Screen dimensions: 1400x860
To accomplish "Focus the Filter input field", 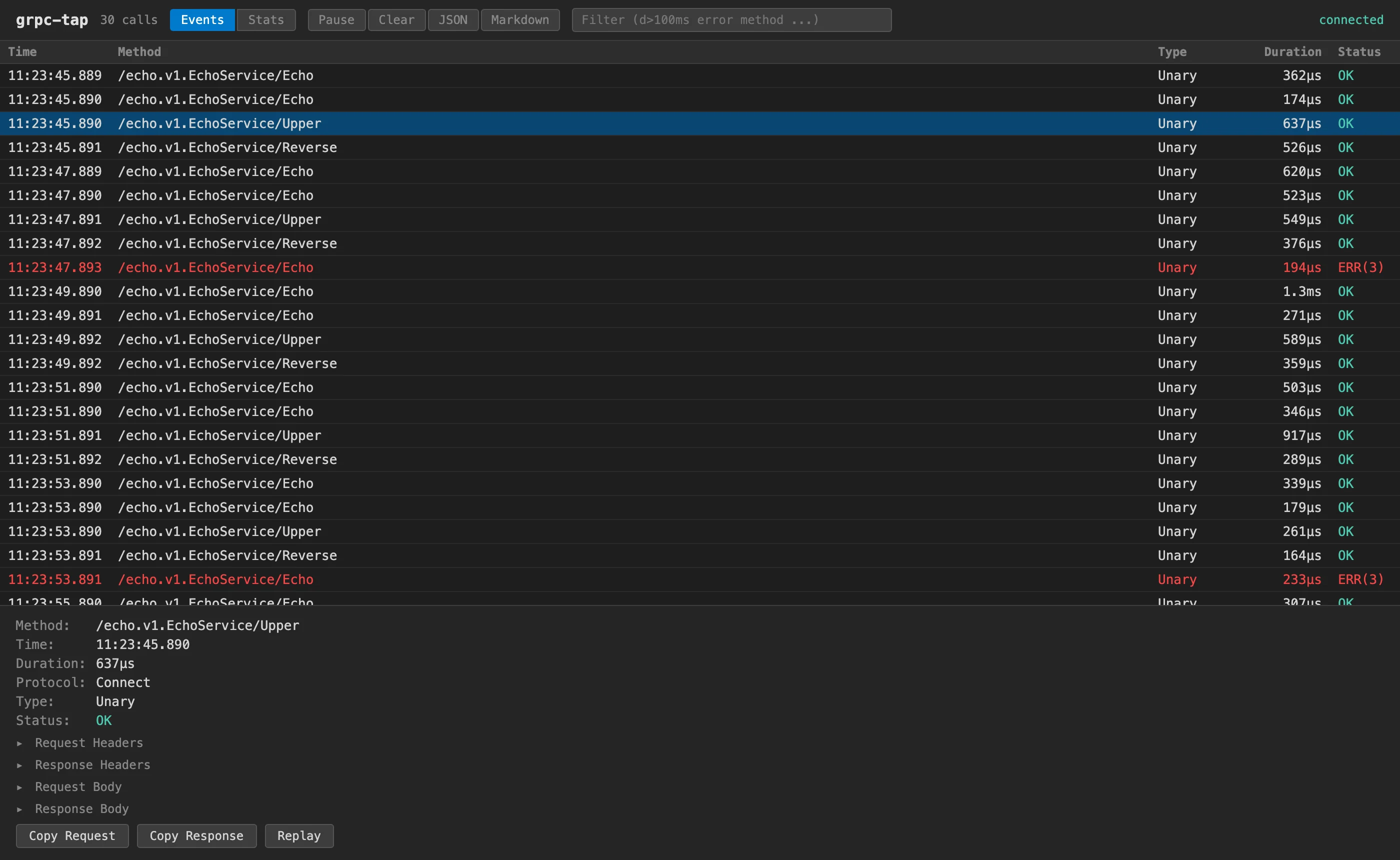I will [731, 20].
